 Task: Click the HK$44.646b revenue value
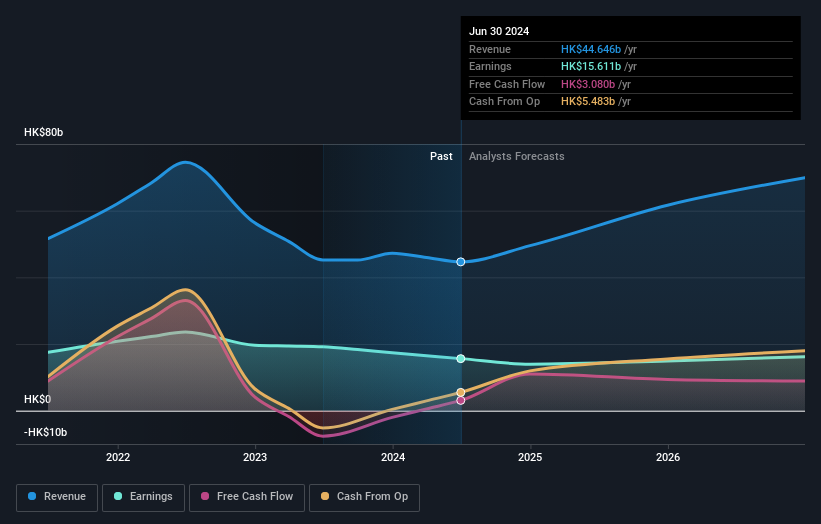(591, 49)
